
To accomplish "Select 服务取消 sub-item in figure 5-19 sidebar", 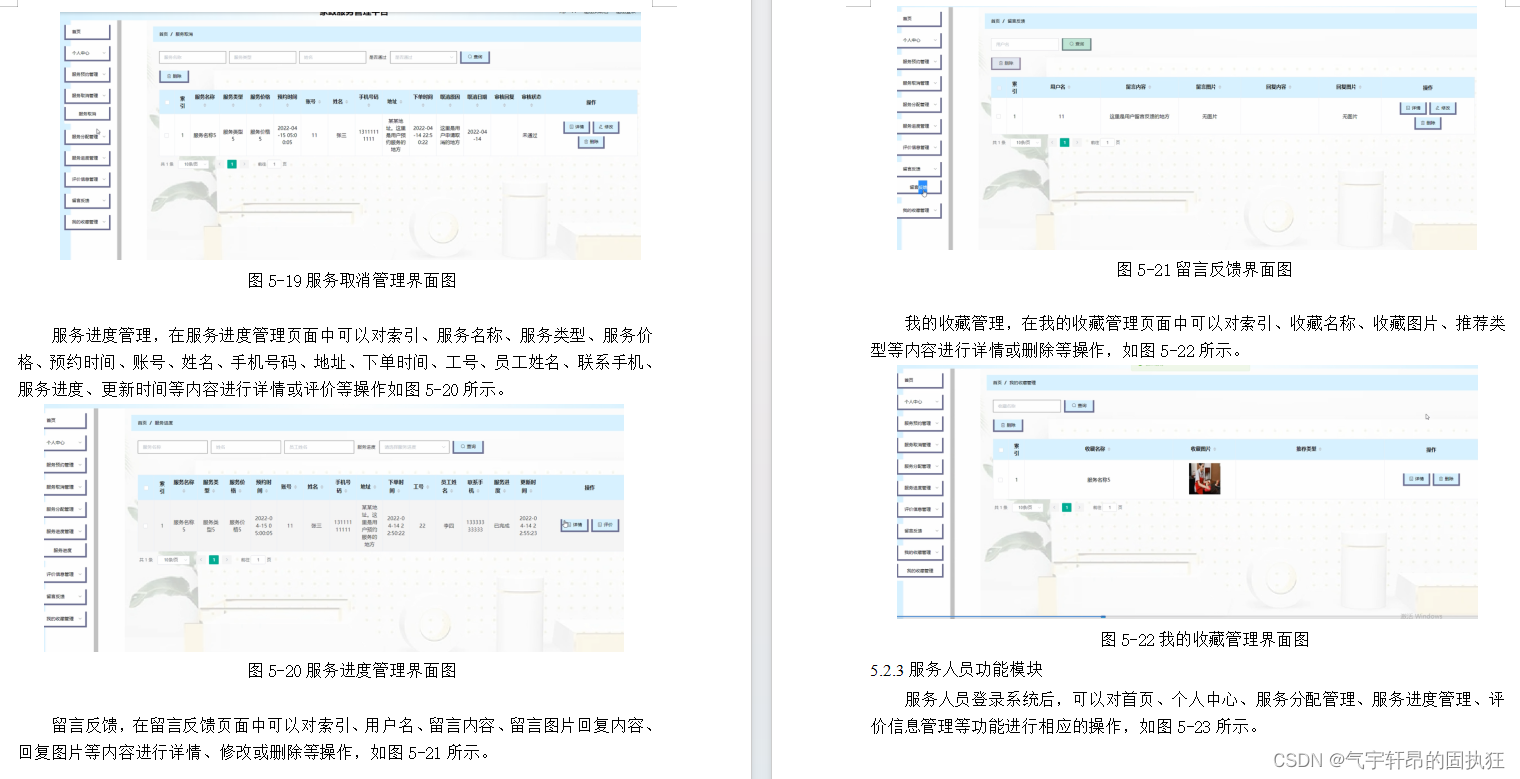I will pyautogui.click(x=86, y=115).
